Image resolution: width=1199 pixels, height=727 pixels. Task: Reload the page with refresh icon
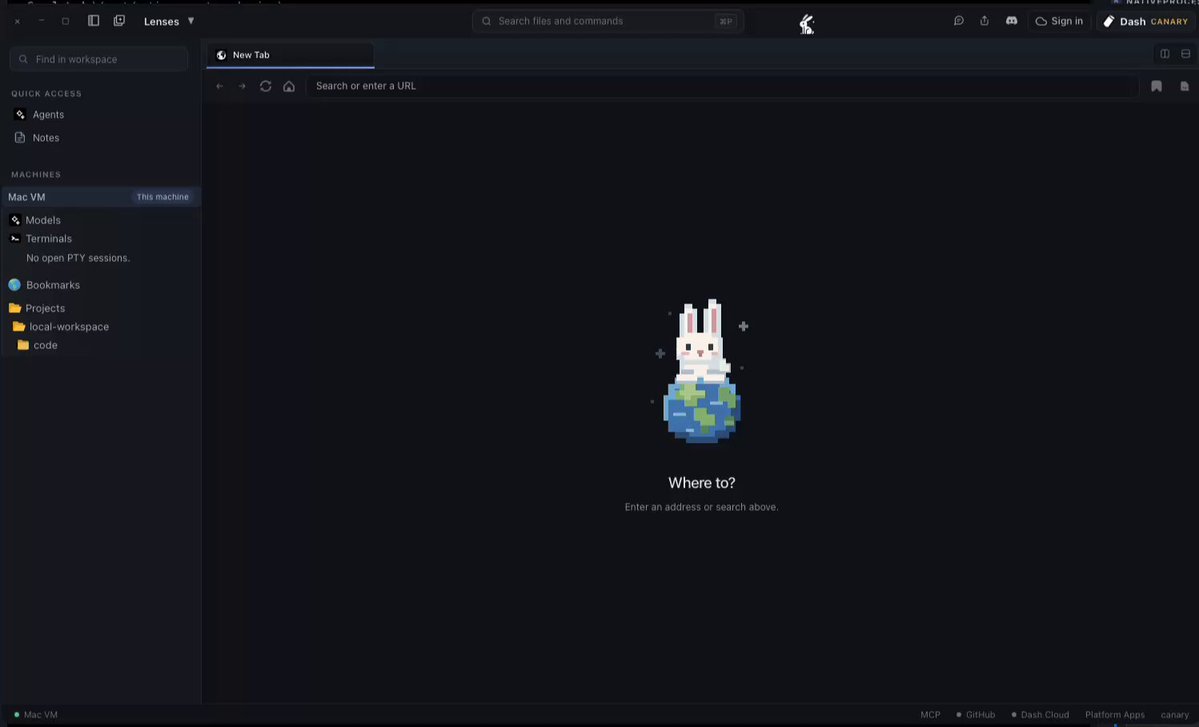(x=265, y=86)
